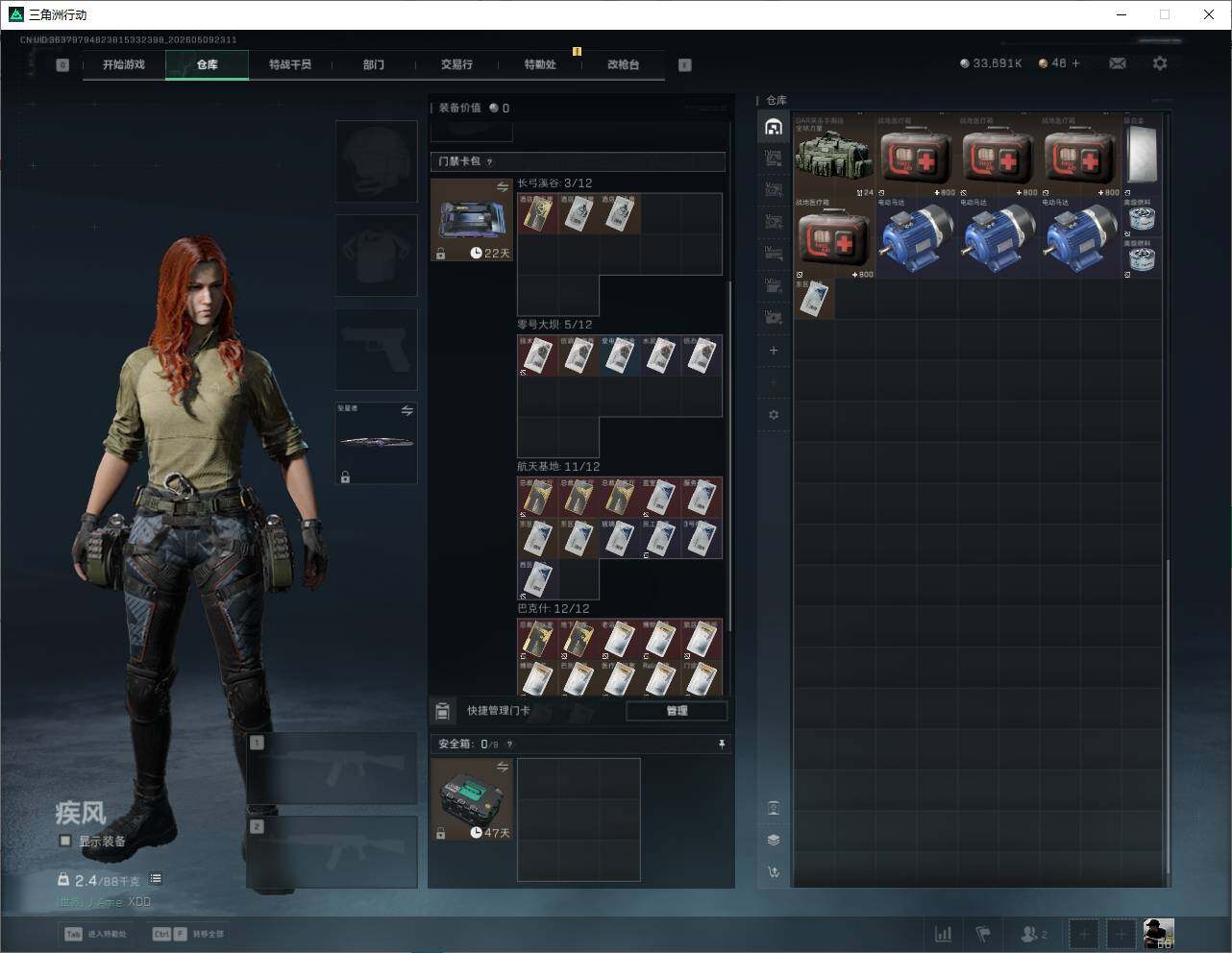Open the friends icon showing 2
The image size is (1232, 953).
click(1034, 934)
